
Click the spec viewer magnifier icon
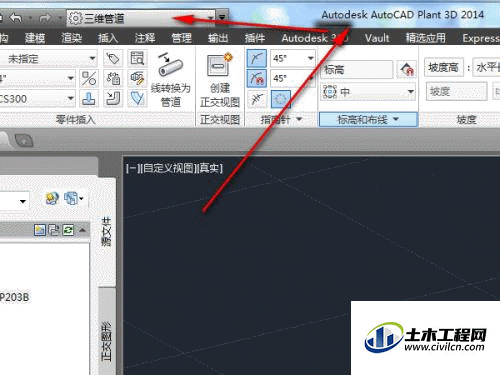point(137,59)
